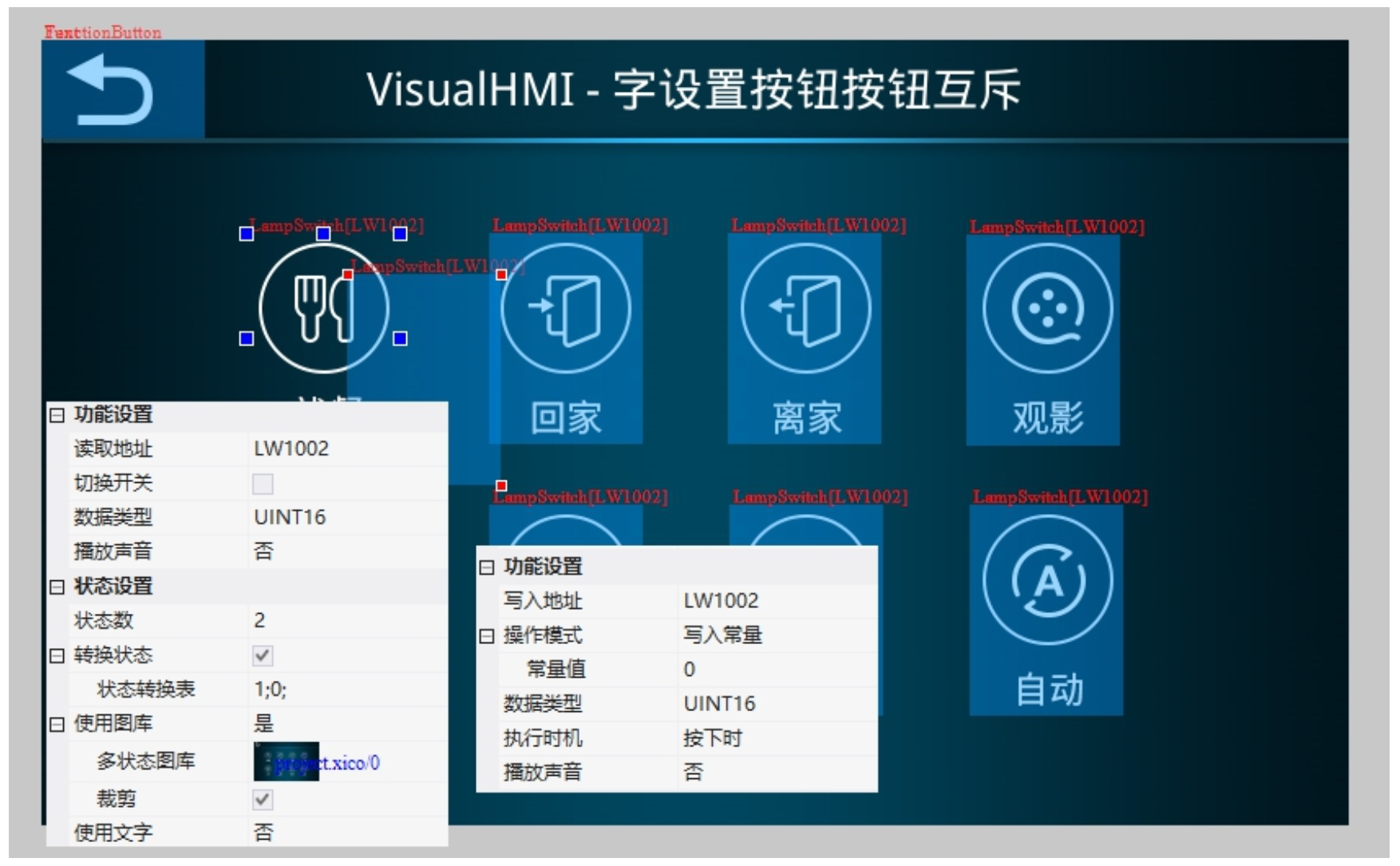Click the back arrow return icon
The image size is (1400, 866).
(x=112, y=89)
